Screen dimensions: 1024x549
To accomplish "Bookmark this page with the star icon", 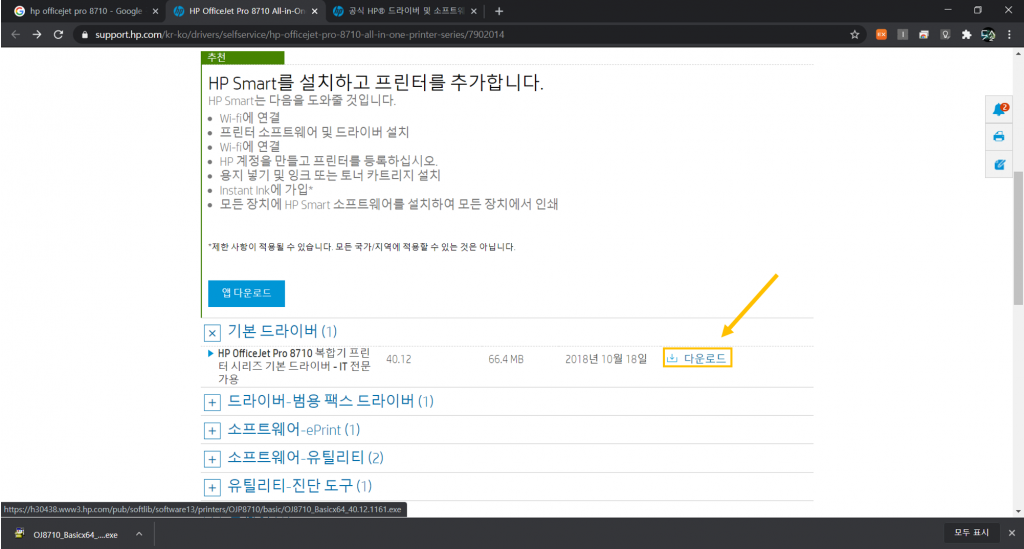I will (x=855, y=34).
